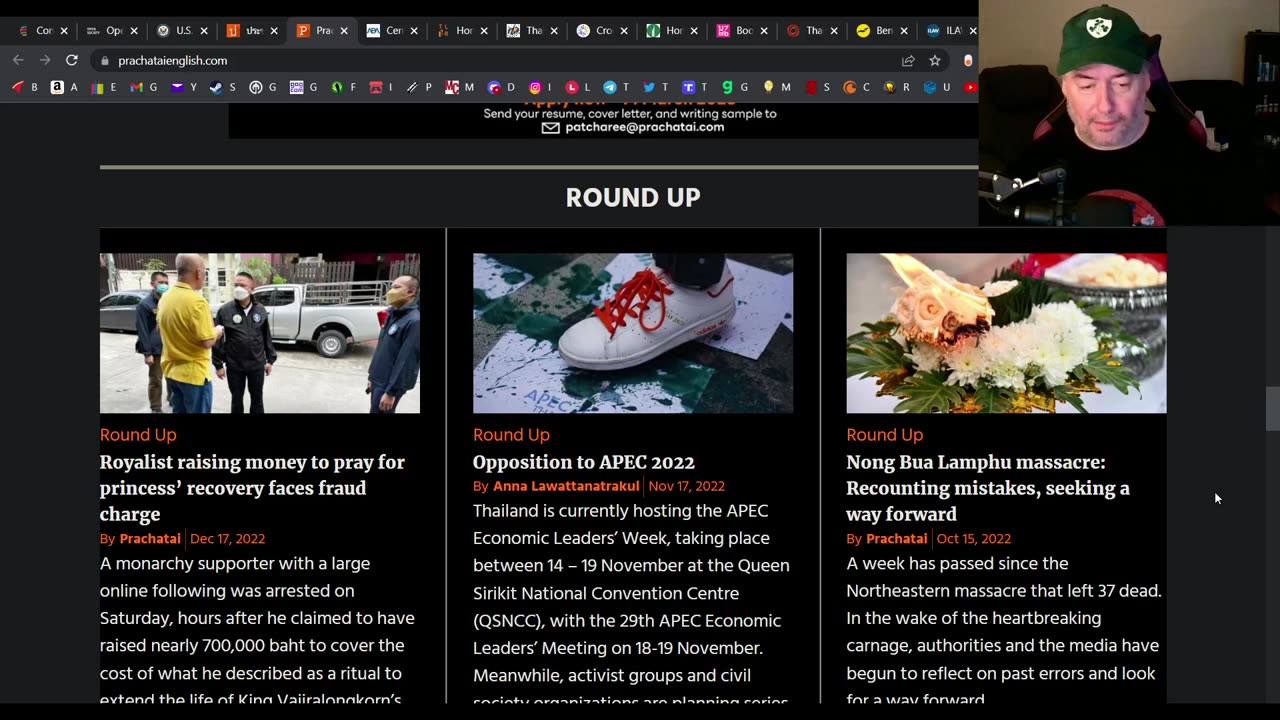Bookmark this page with the star icon
The height and width of the screenshot is (720, 1280).
(935, 60)
